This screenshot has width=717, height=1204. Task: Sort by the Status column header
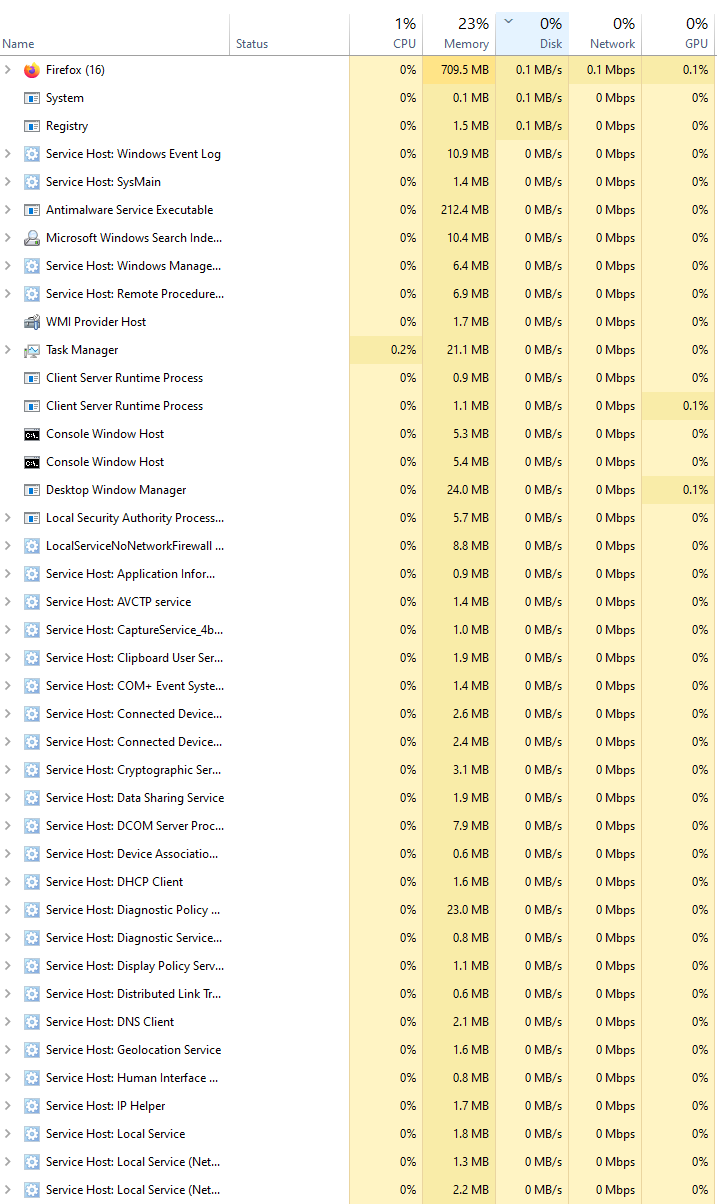[x=290, y=34]
